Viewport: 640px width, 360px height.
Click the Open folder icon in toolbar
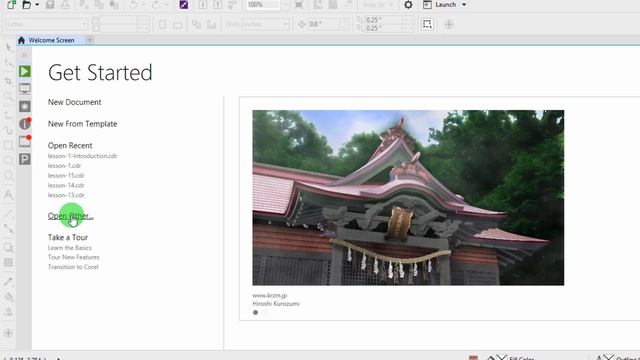coord(27,4)
